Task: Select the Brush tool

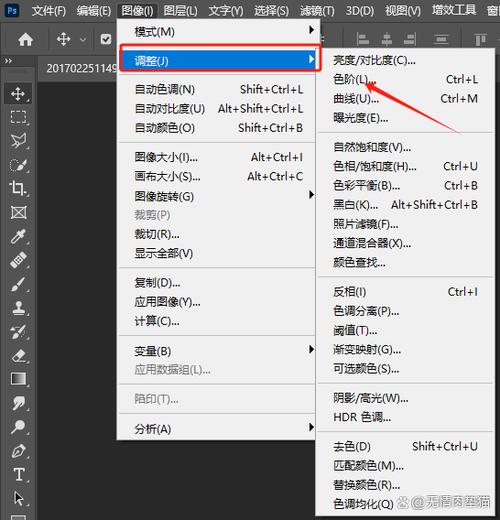Action: coord(18,284)
